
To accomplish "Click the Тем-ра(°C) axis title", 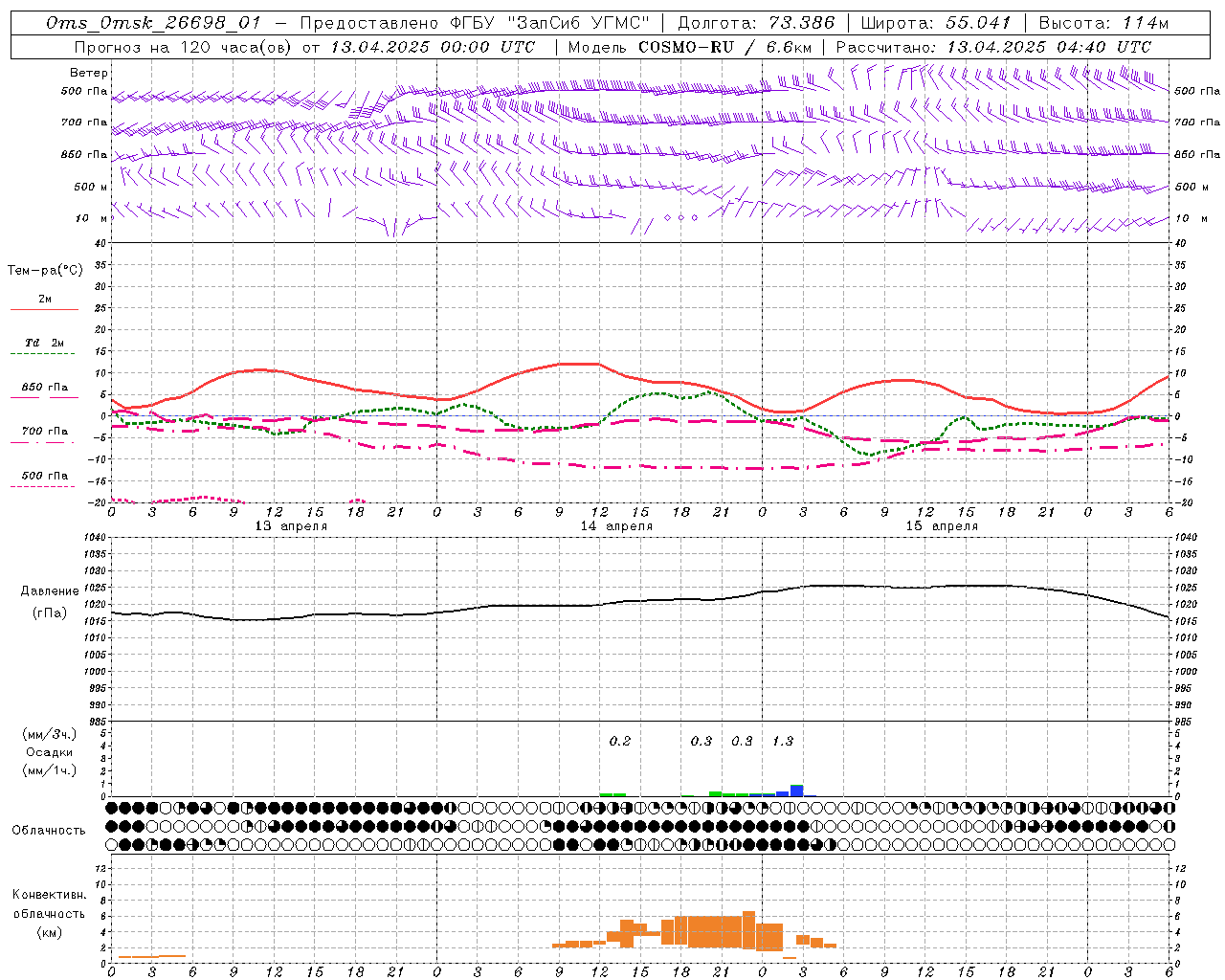I will click(45, 271).
